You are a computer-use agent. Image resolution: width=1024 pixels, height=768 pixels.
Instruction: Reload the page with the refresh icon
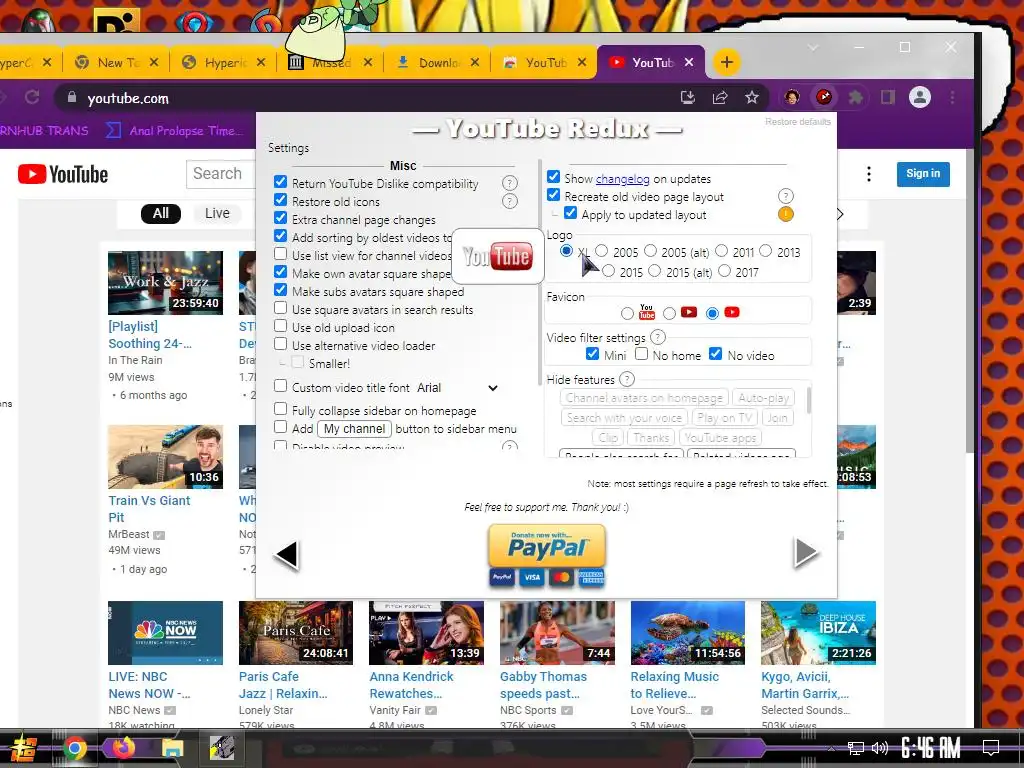pyautogui.click(x=32, y=97)
